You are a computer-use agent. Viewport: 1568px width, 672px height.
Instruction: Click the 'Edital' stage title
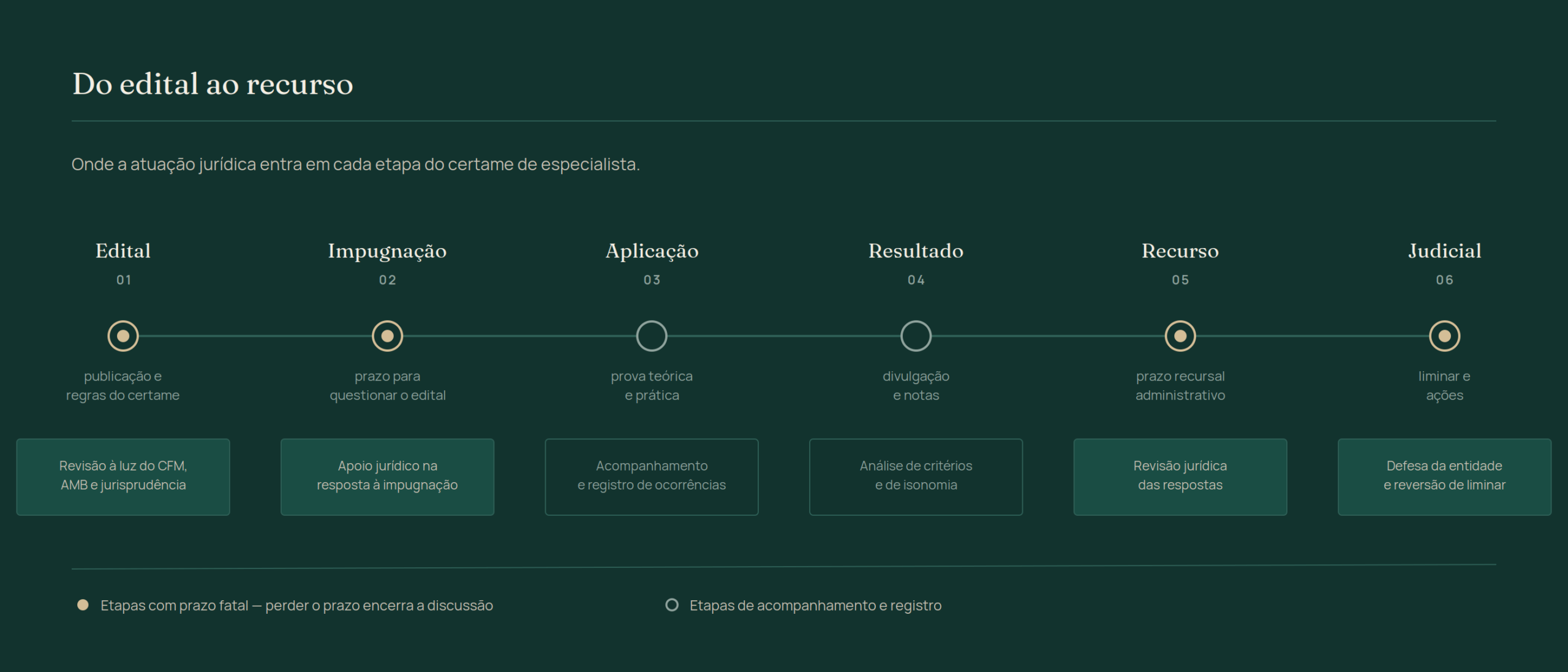123,251
